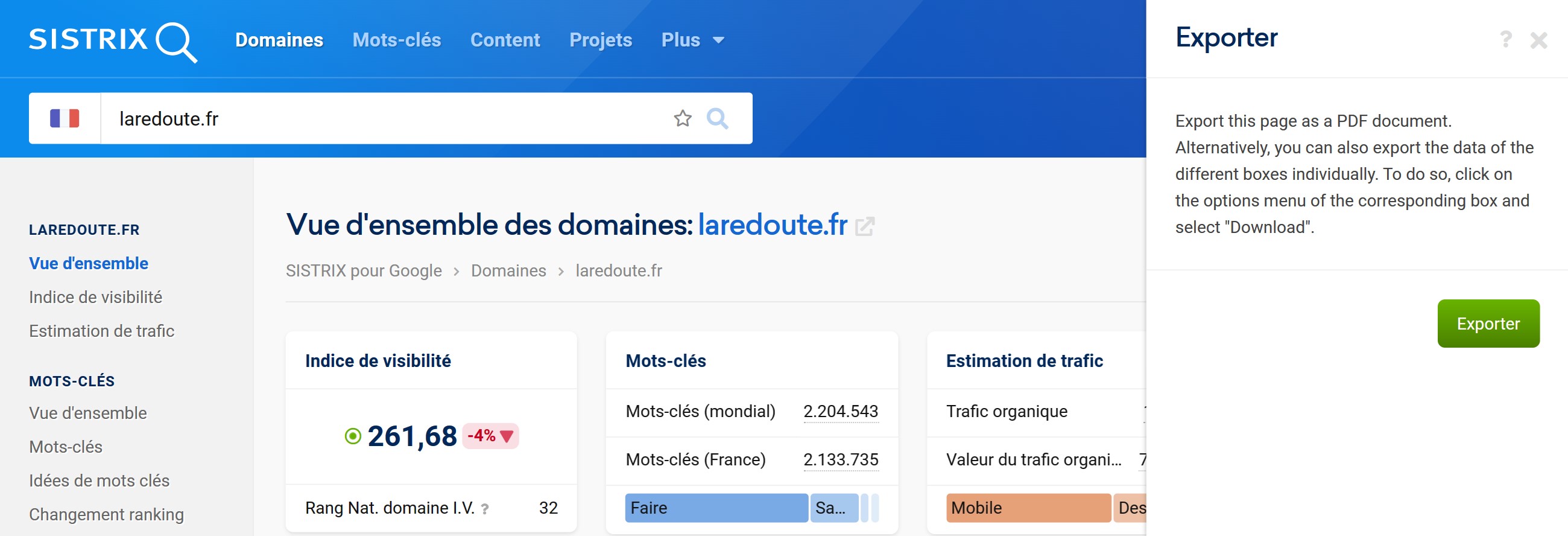Screen dimensions: 1568x536
Task: Click the orange Mobile traffic bar
Action: (1028, 508)
